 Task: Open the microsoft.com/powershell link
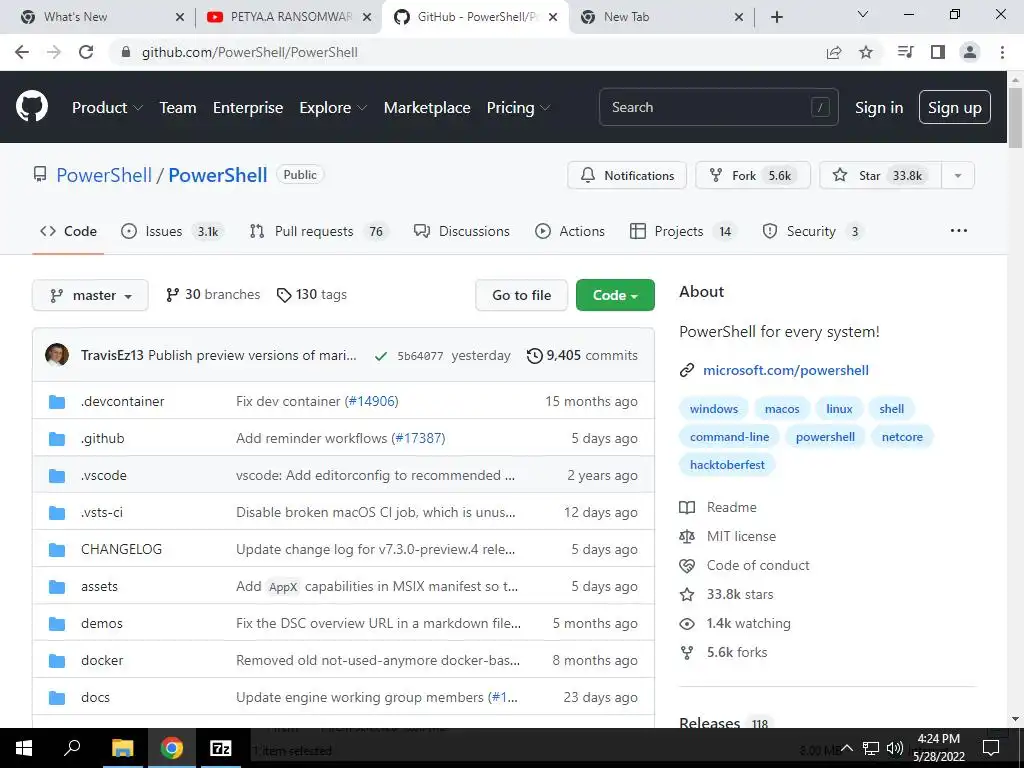786,370
